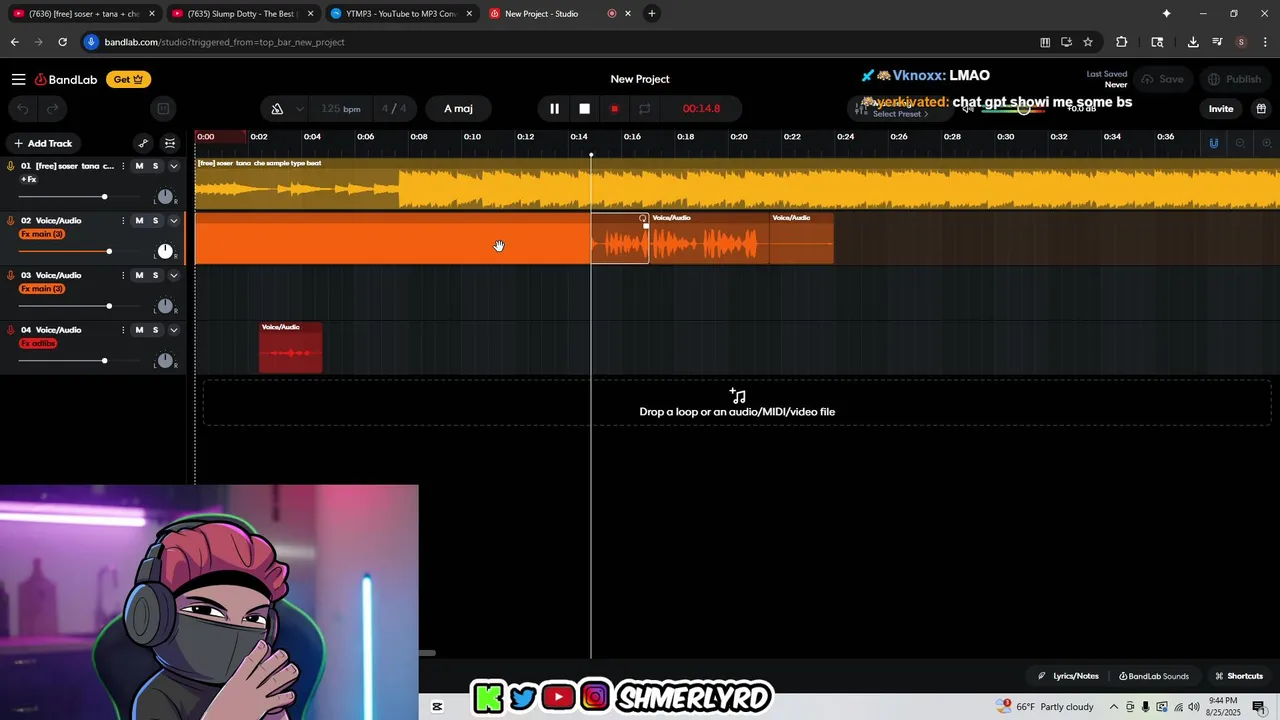Mute track 02 Voice/Audio

pos(139,220)
